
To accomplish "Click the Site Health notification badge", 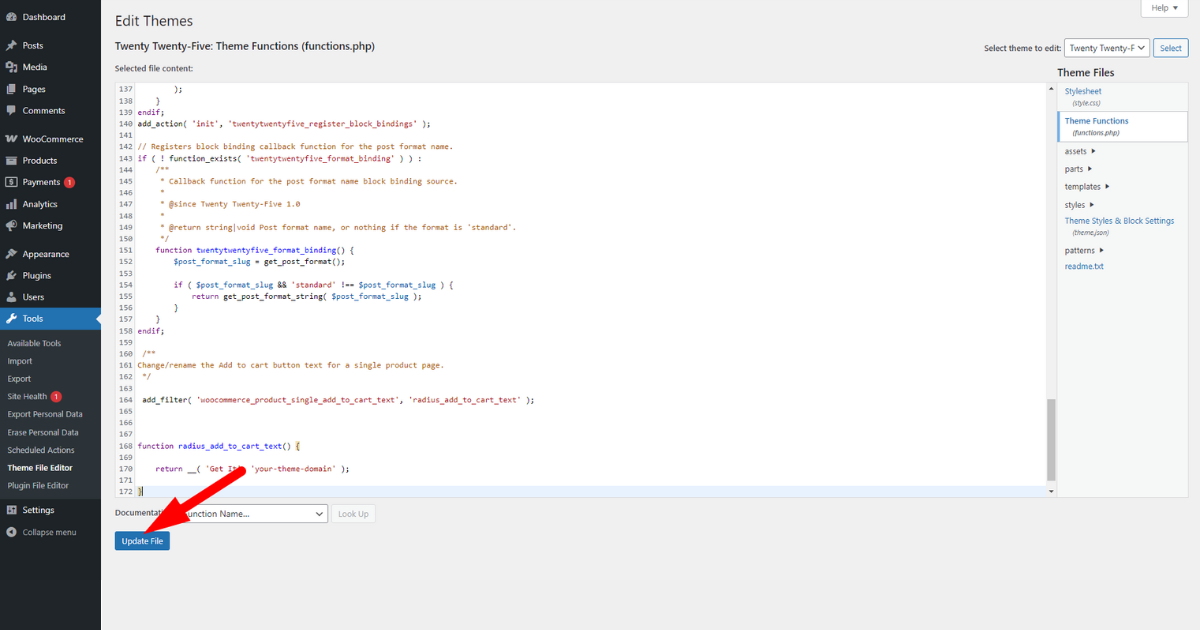I will [56, 397].
